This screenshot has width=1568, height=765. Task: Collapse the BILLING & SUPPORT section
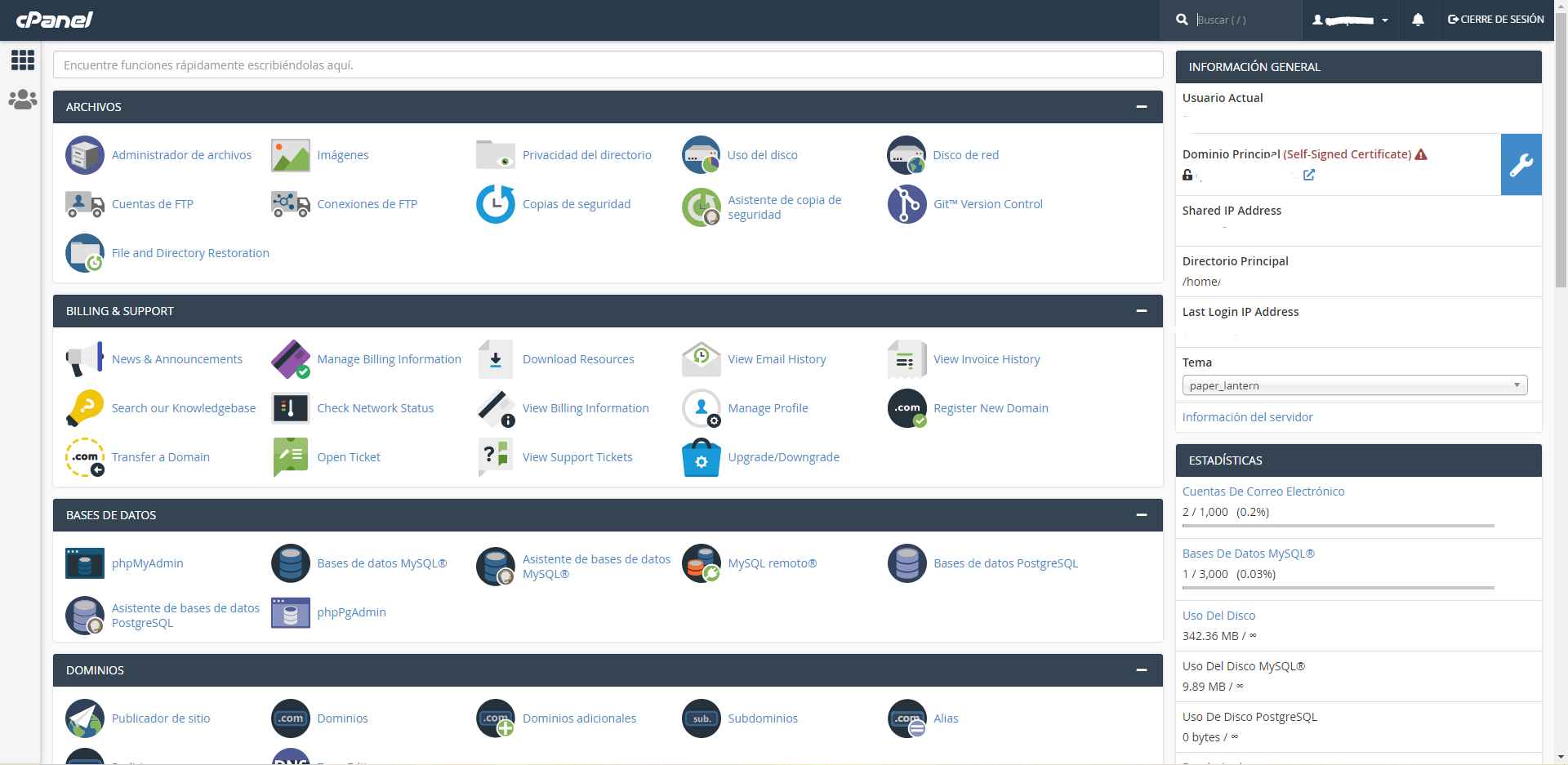pos(1142,311)
